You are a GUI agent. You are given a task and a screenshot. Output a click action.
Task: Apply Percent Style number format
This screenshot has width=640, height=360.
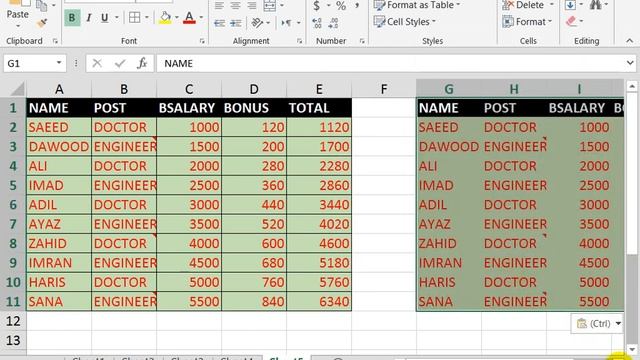click(341, 6)
